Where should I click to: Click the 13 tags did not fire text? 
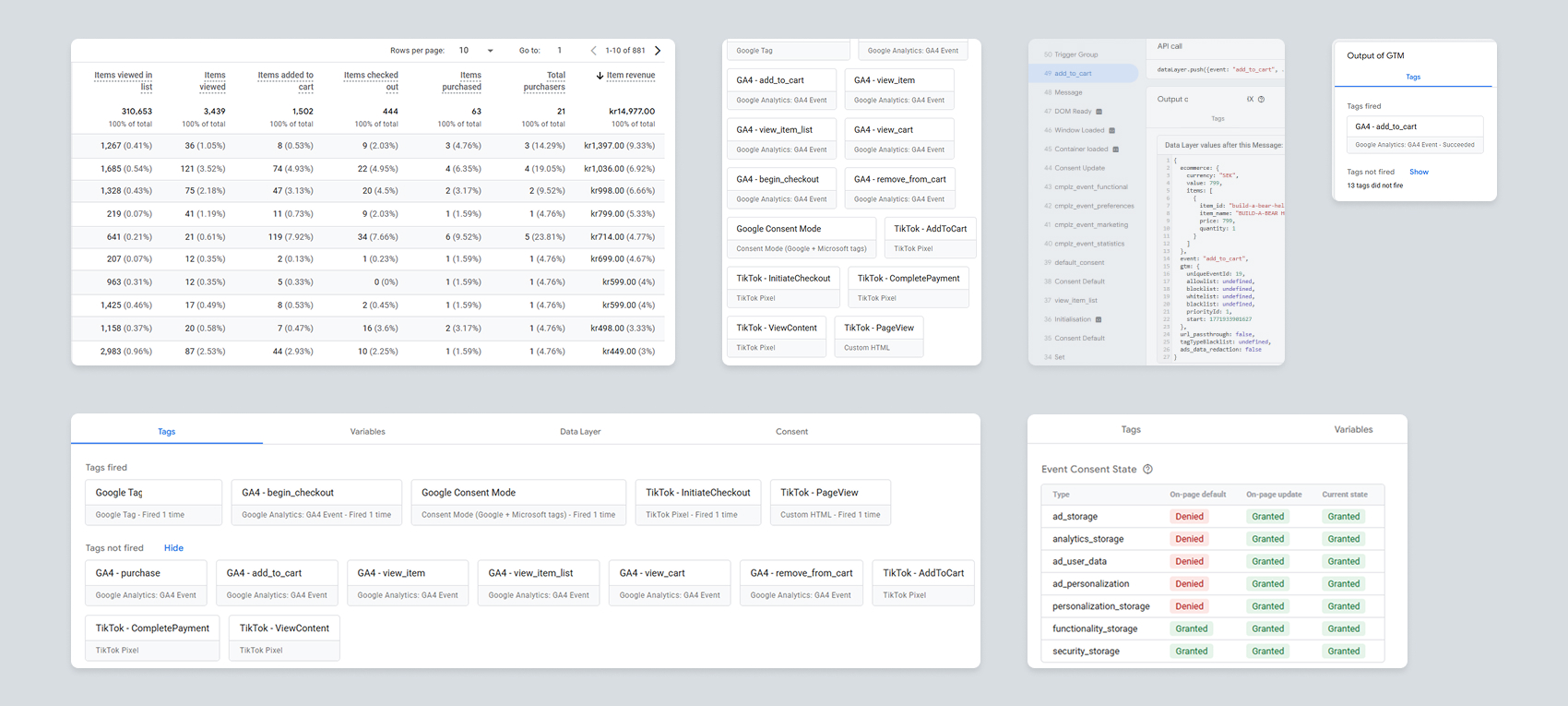tap(1374, 185)
